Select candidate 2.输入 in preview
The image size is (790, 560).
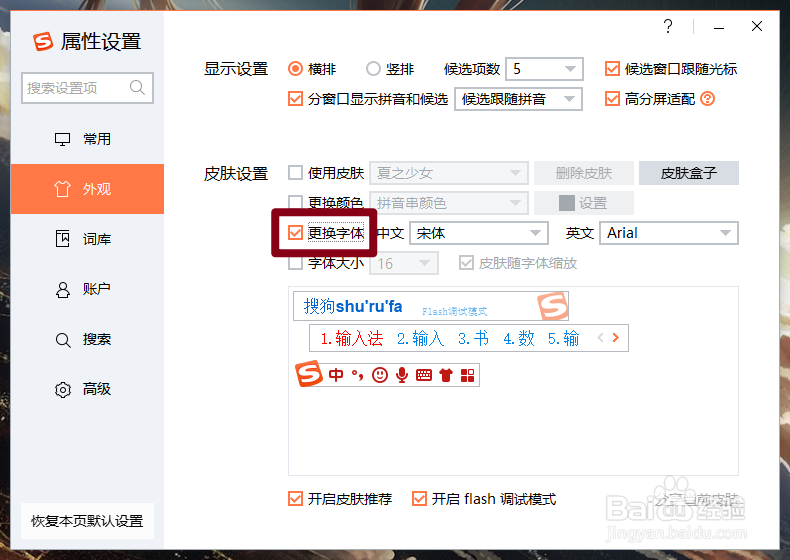[x=420, y=338]
